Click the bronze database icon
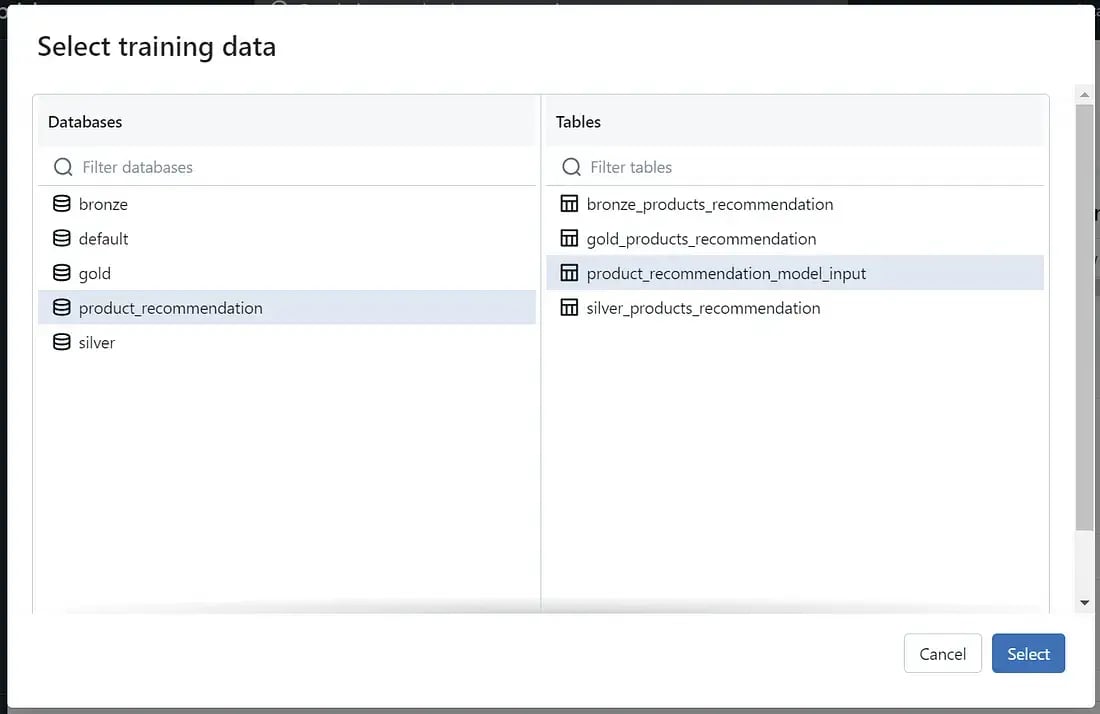 pyautogui.click(x=62, y=204)
